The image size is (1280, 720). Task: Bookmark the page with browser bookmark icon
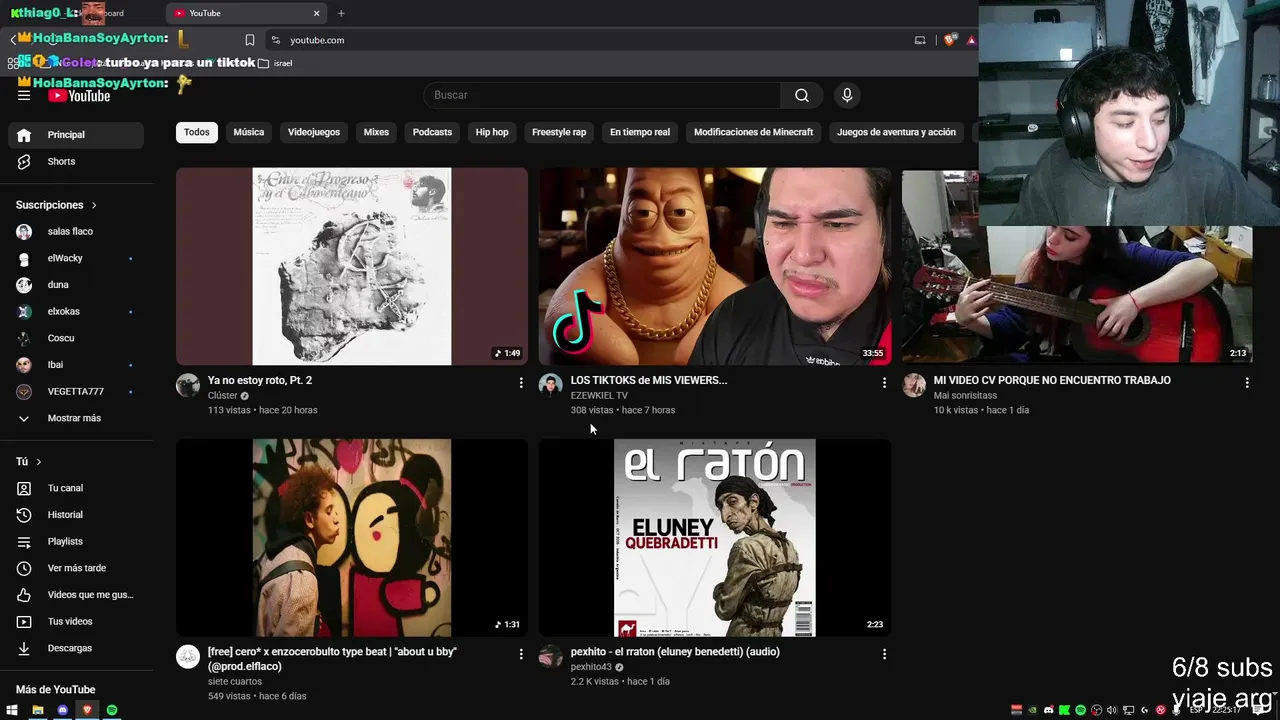[x=250, y=40]
